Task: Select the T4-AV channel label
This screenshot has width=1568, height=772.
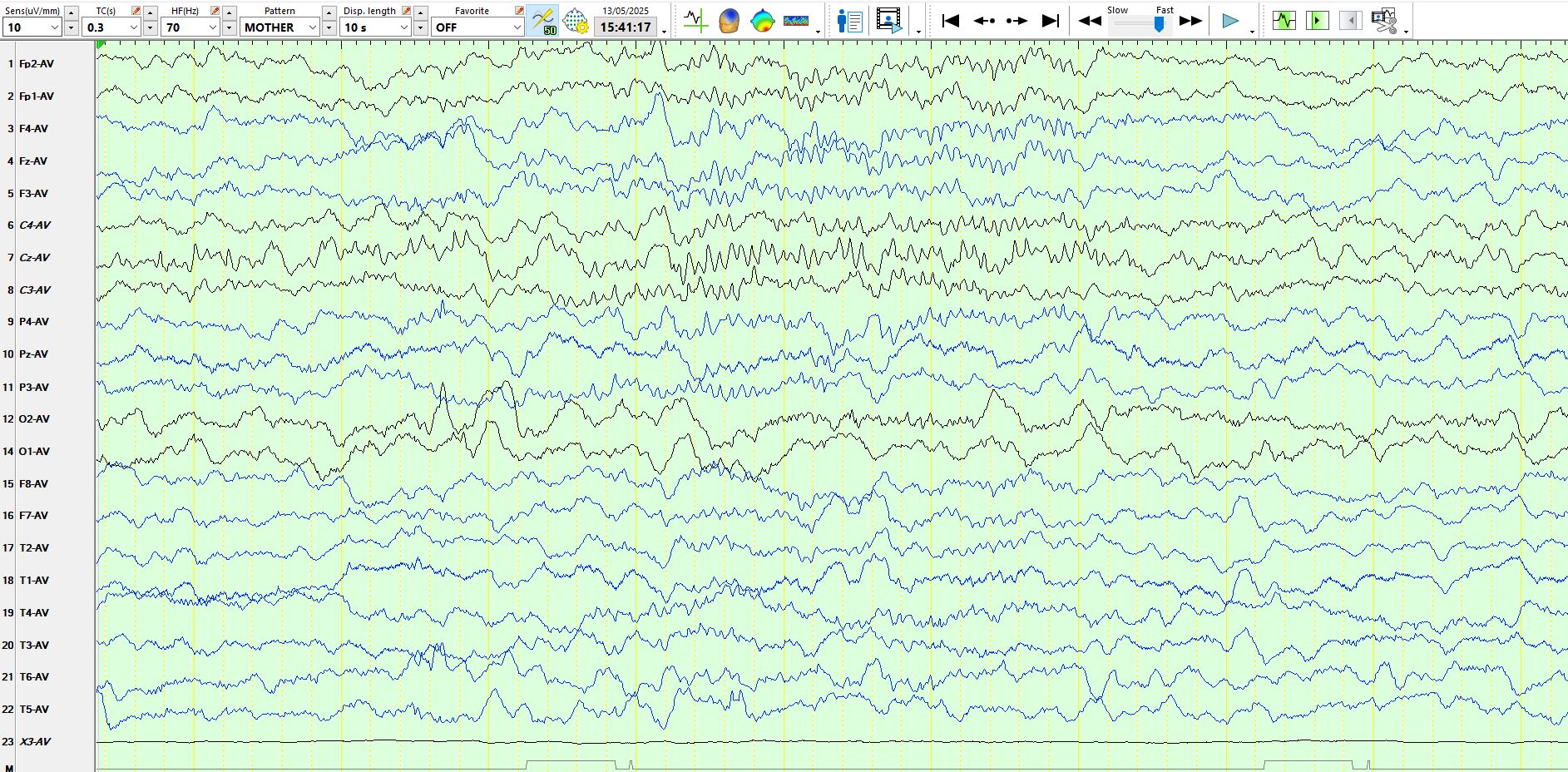Action: click(x=34, y=613)
